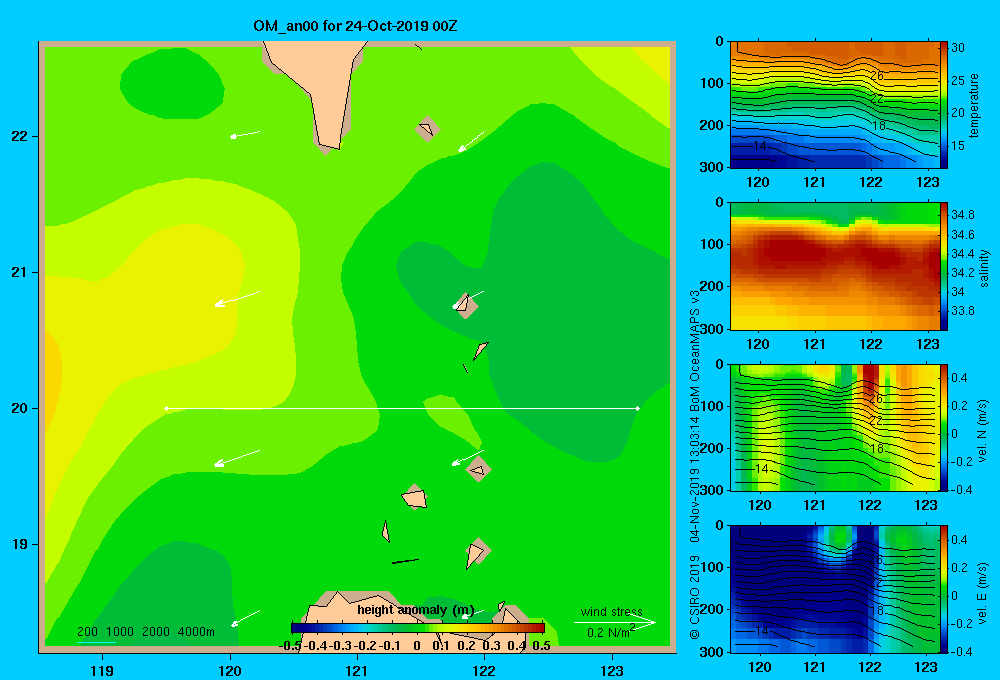The image size is (1000, 680).
Task: Click the '30' tick on temperature colorbar
Action: pyautogui.click(x=958, y=48)
